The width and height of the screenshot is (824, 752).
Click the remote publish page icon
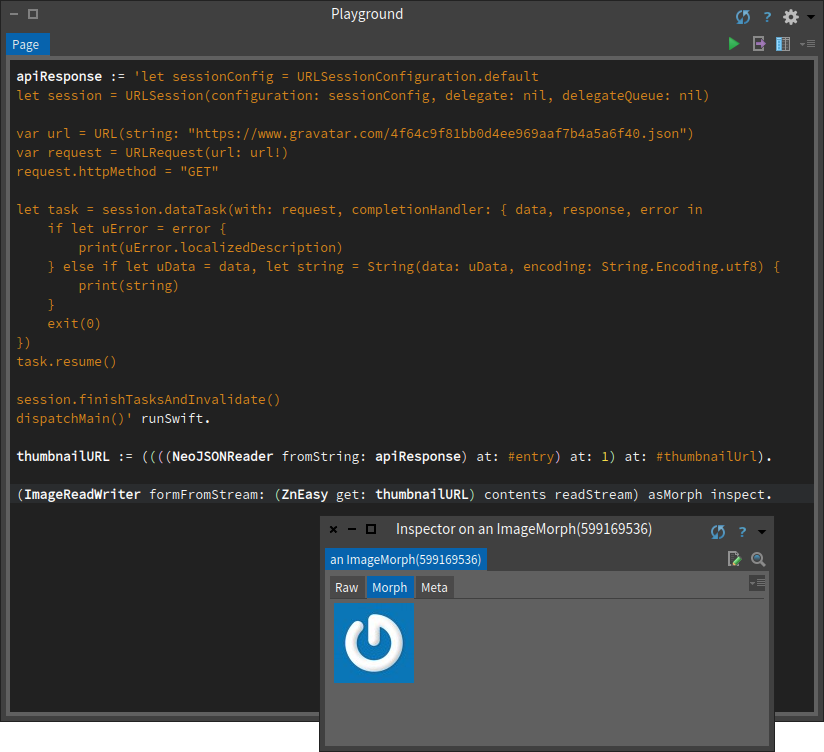[x=759, y=44]
